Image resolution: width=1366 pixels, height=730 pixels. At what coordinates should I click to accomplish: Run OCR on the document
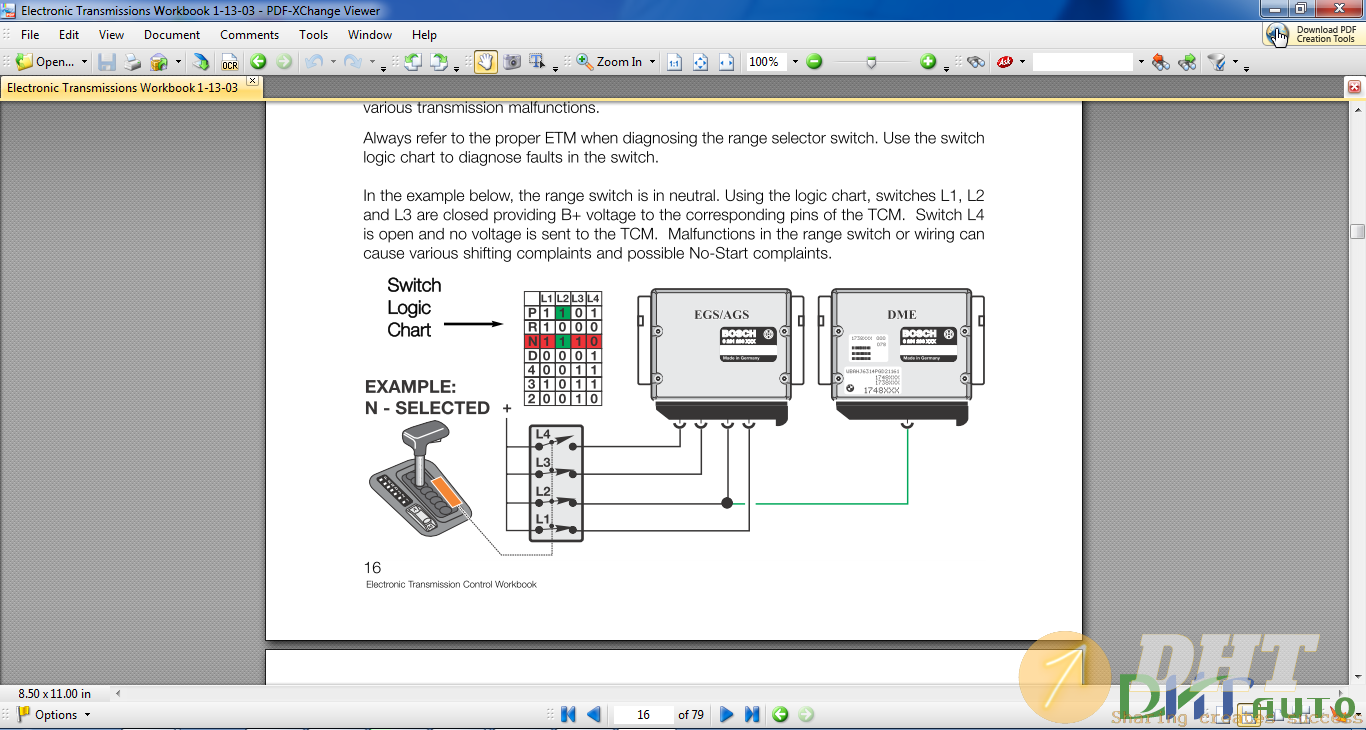230,62
